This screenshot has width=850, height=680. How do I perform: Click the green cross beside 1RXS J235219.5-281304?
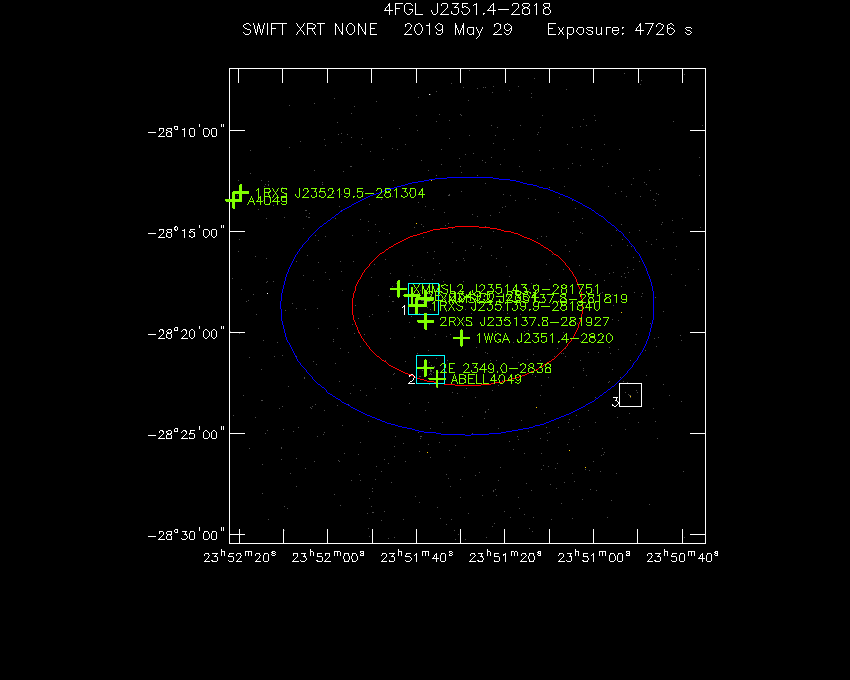(x=240, y=193)
